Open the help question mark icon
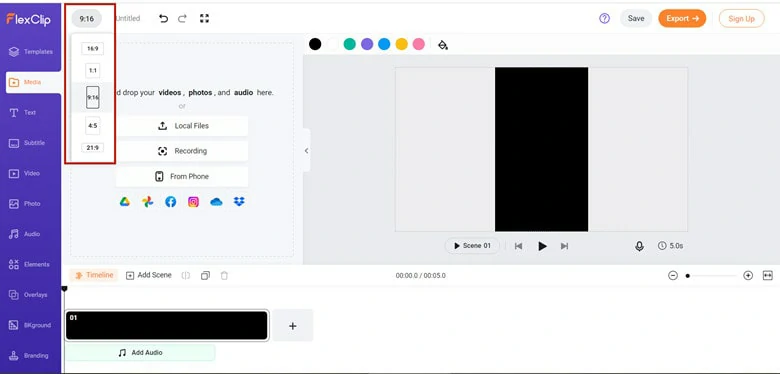This screenshot has width=780, height=374. tap(604, 18)
